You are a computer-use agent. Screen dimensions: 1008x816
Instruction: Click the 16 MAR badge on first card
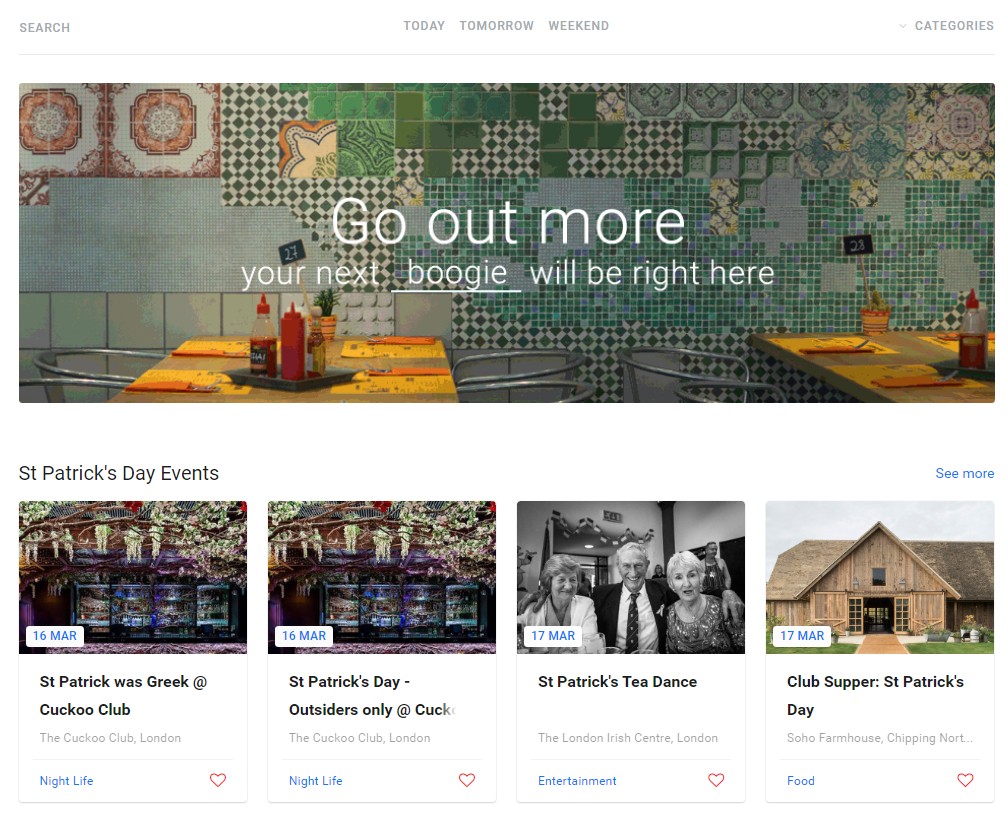pyautogui.click(x=55, y=636)
